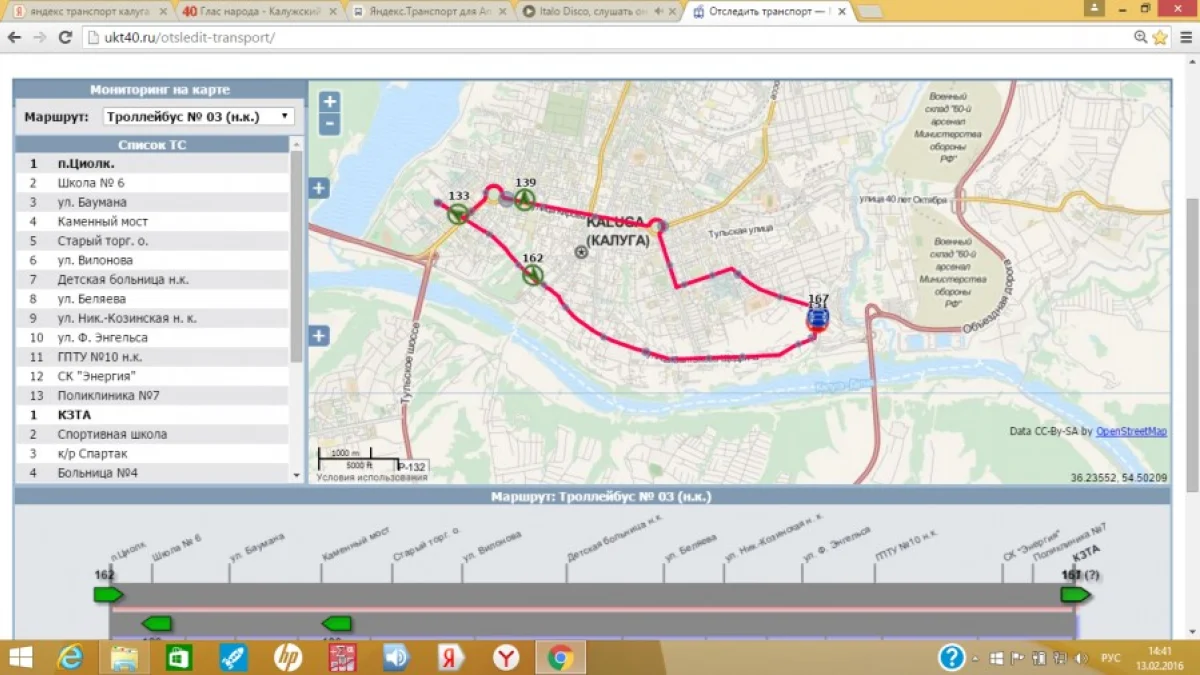This screenshot has height=675, width=1200.
Task: Click the blue trolleybus 167 marker
Action: click(818, 319)
